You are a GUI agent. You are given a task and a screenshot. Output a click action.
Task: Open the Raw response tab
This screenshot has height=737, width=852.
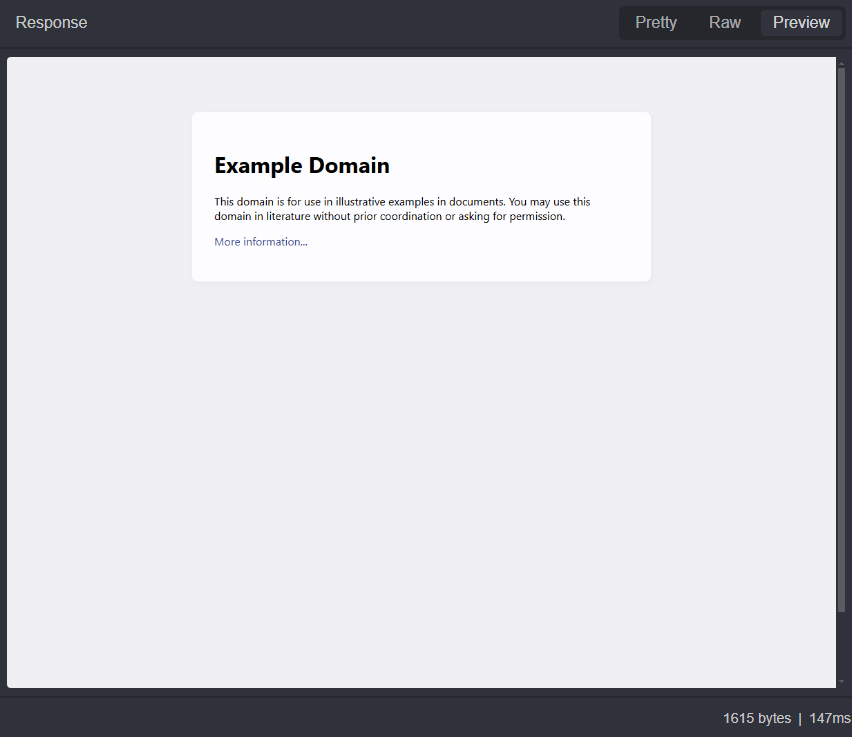[x=725, y=23]
